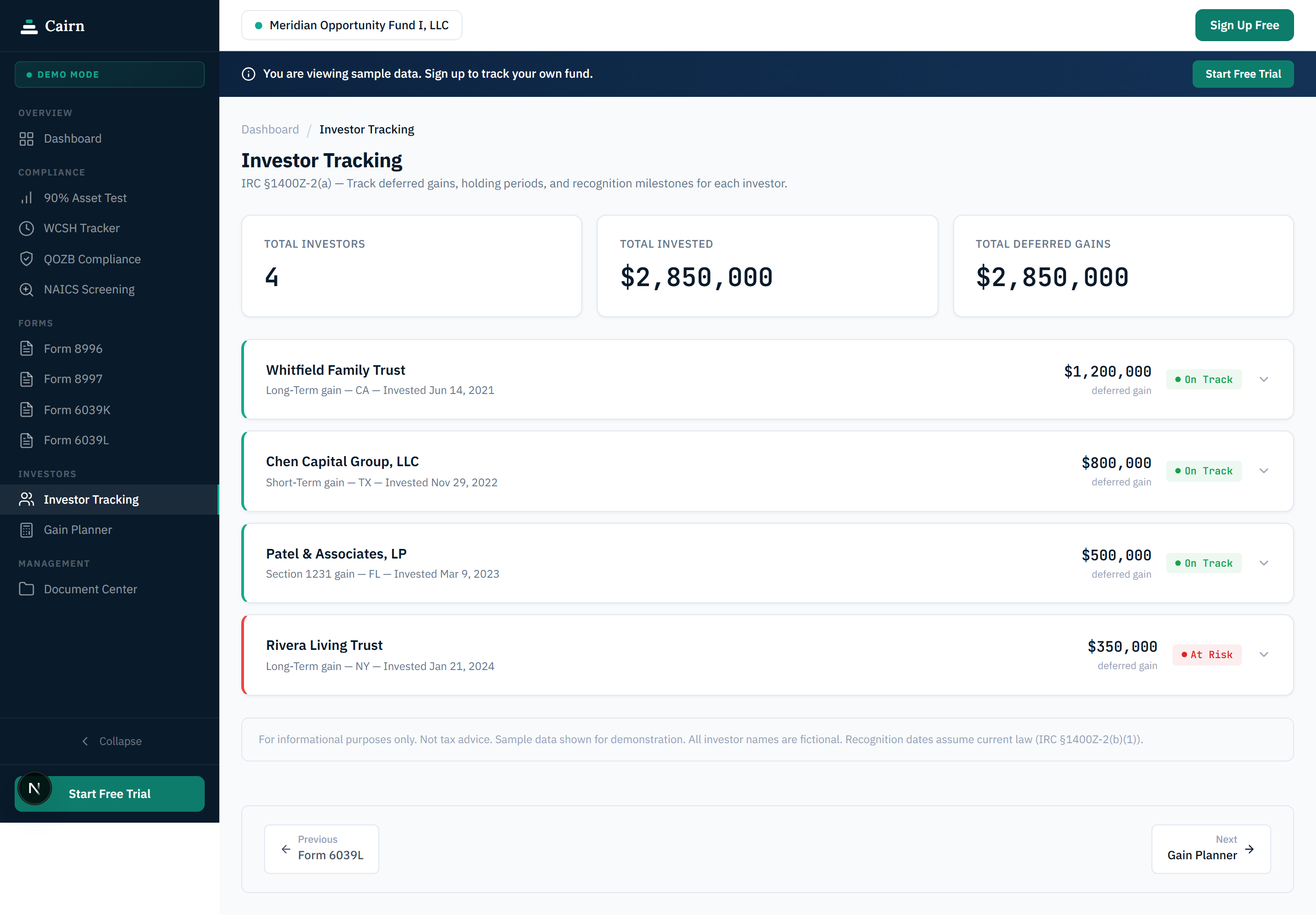The height and width of the screenshot is (915, 1316).
Task: Expand the Whitfield Family Trust row chevron
Action: click(x=1264, y=379)
